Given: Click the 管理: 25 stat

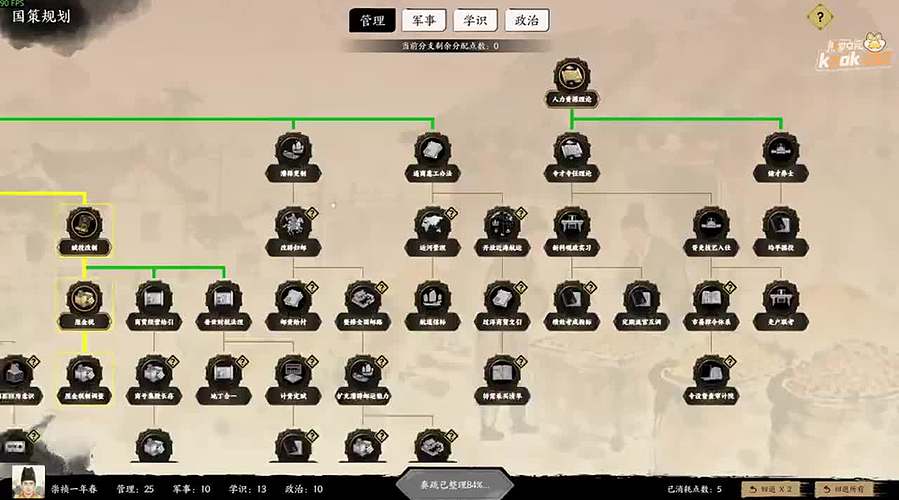Looking at the screenshot, I should [135, 489].
